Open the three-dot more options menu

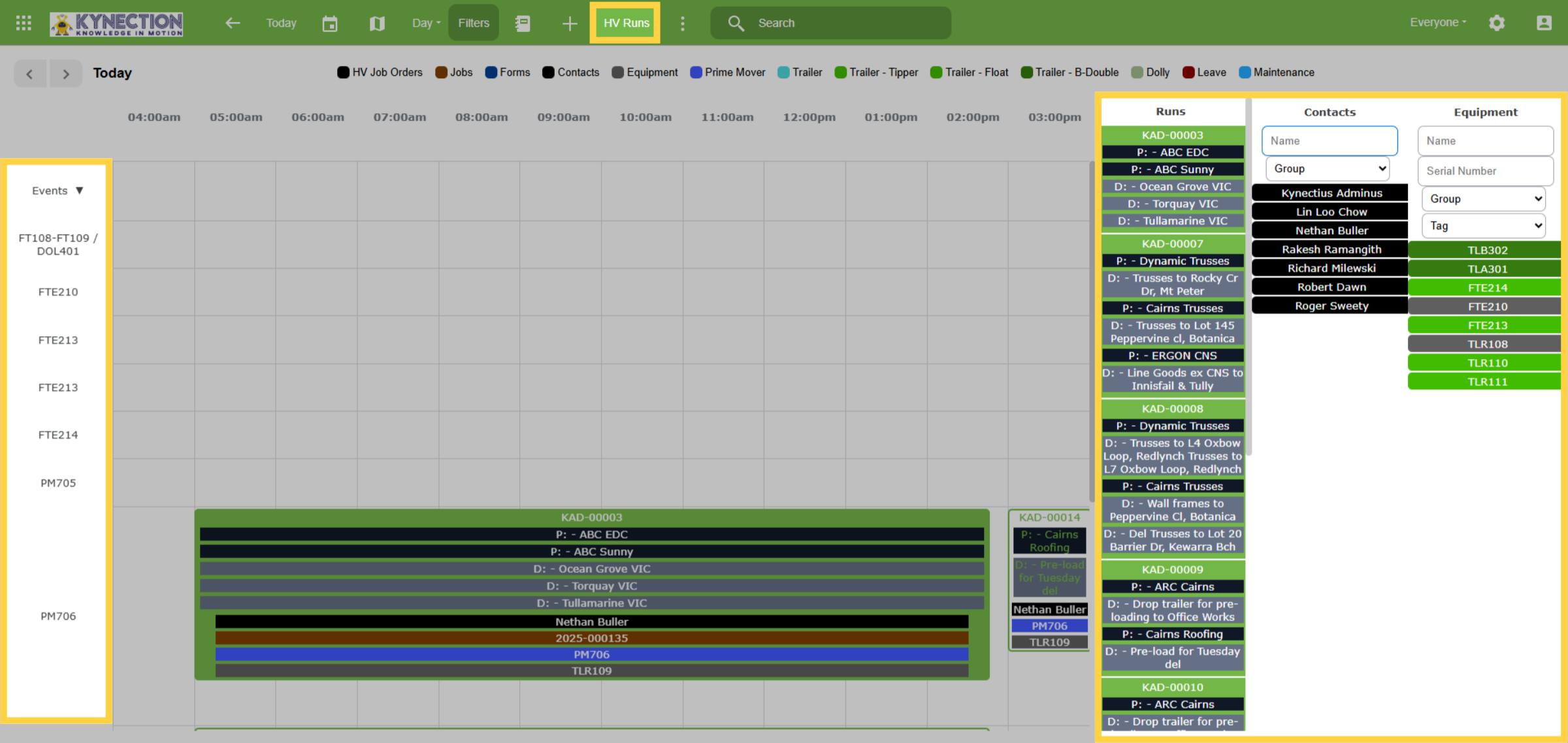683,24
